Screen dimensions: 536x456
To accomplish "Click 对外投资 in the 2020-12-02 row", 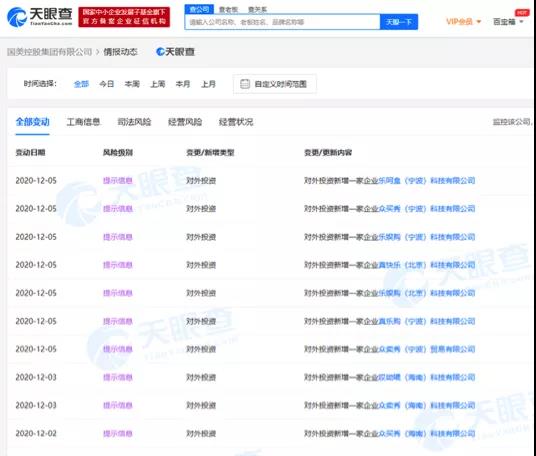I will point(201,433).
